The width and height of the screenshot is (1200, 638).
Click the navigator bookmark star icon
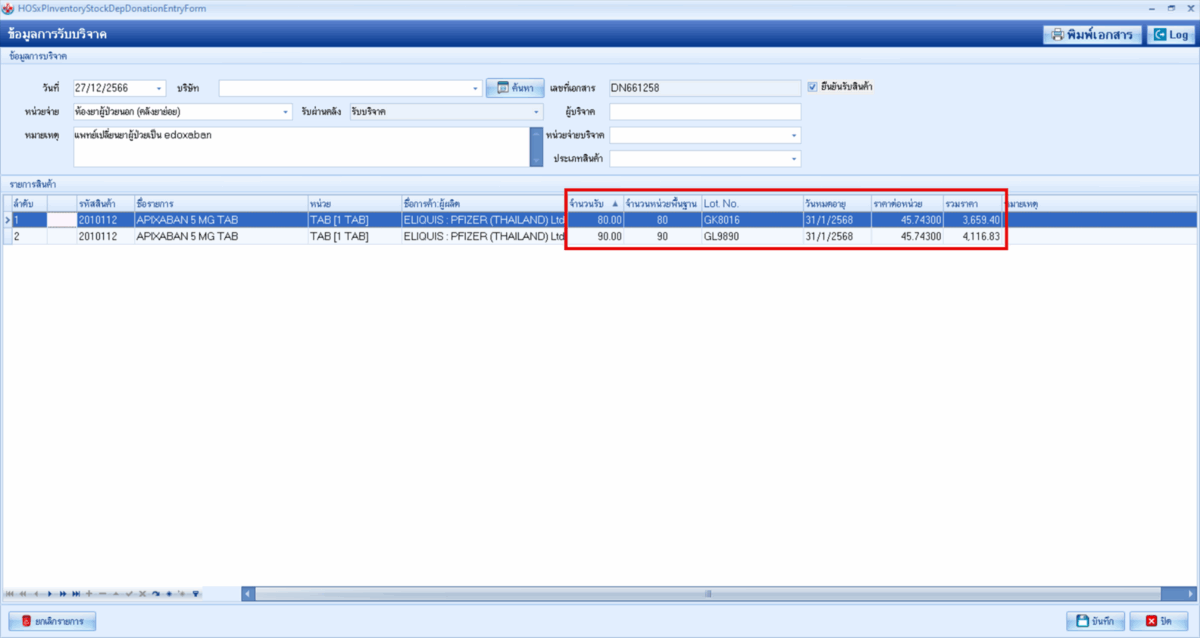tap(169, 594)
